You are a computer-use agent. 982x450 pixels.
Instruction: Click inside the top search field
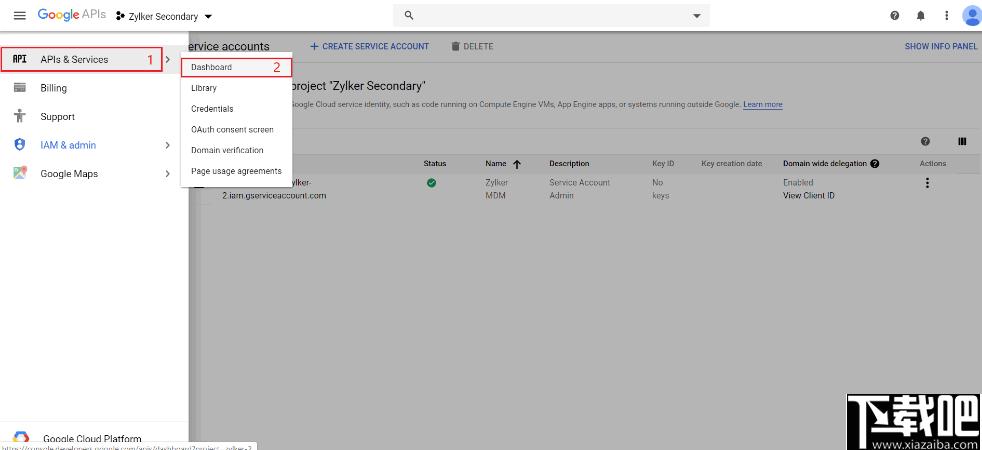pos(551,16)
